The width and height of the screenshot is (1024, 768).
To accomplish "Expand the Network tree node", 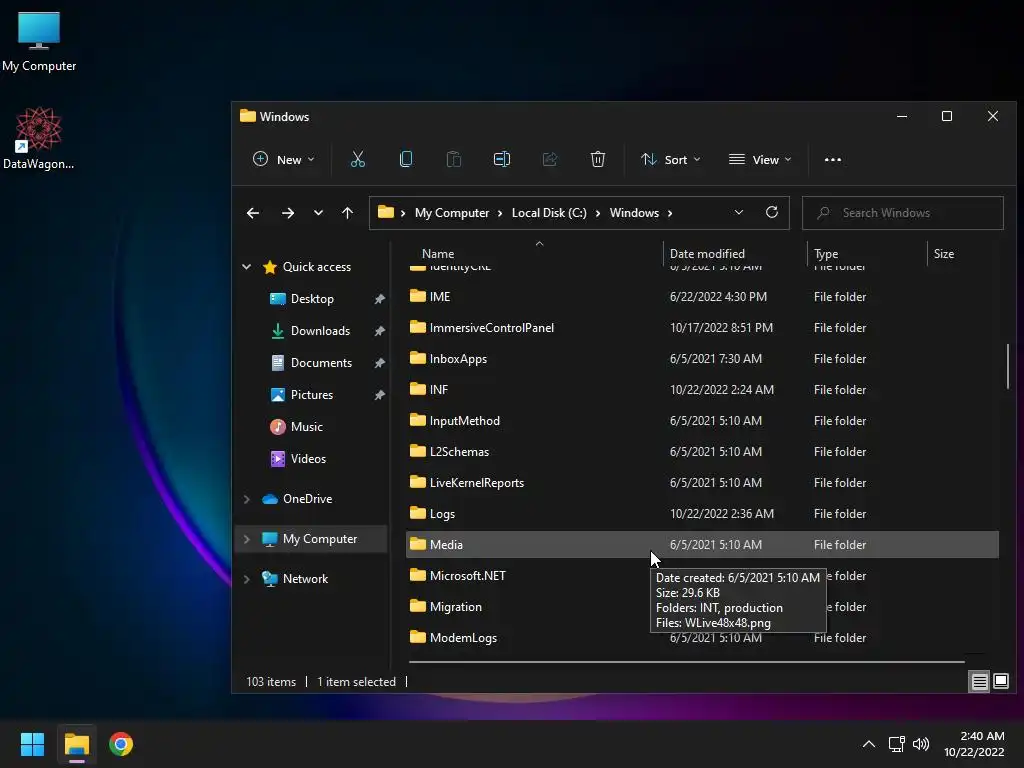I will point(246,579).
